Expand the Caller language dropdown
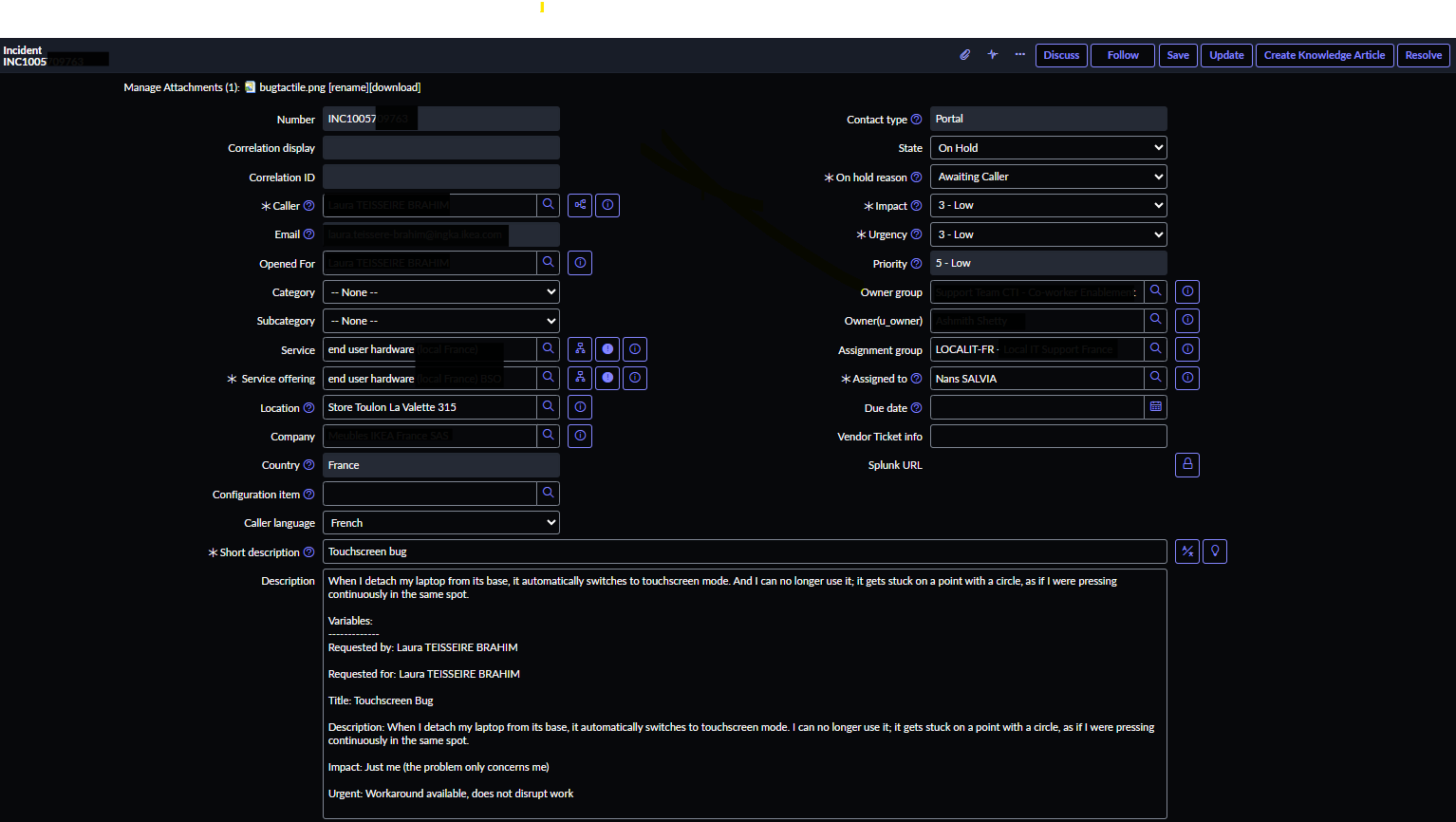 [441, 523]
